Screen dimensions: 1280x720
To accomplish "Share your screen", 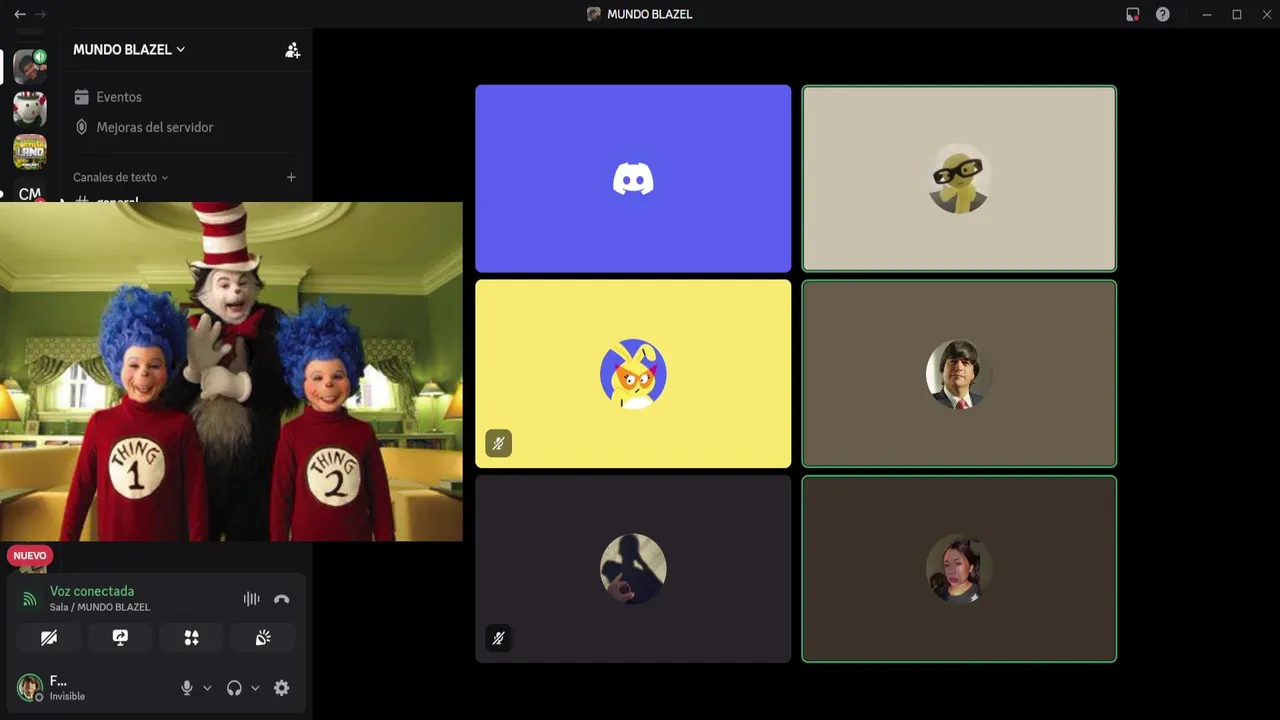I will click(x=120, y=638).
